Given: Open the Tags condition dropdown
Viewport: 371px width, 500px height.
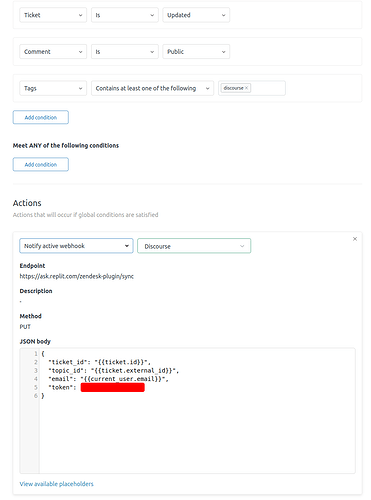Looking at the screenshot, I should click(x=53, y=88).
